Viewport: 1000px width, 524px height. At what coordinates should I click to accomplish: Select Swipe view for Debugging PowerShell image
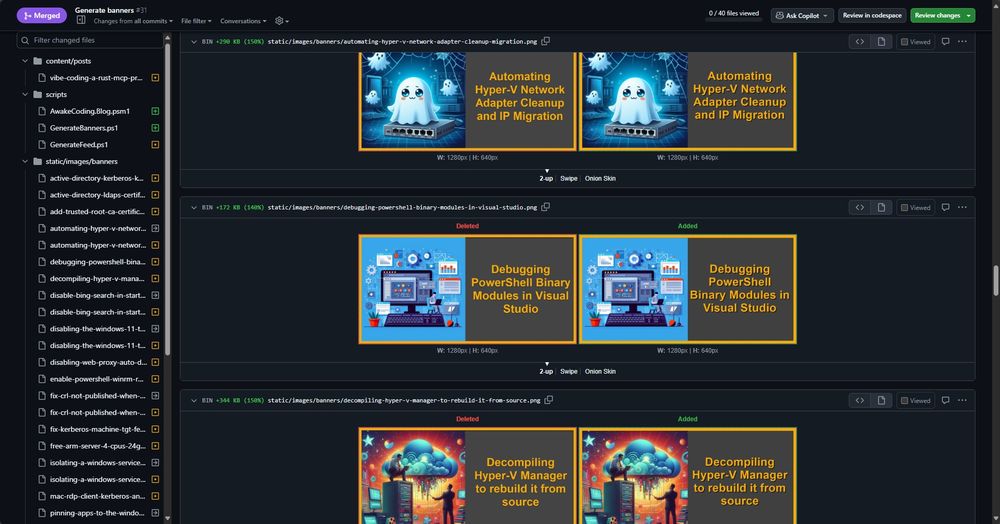coord(568,372)
